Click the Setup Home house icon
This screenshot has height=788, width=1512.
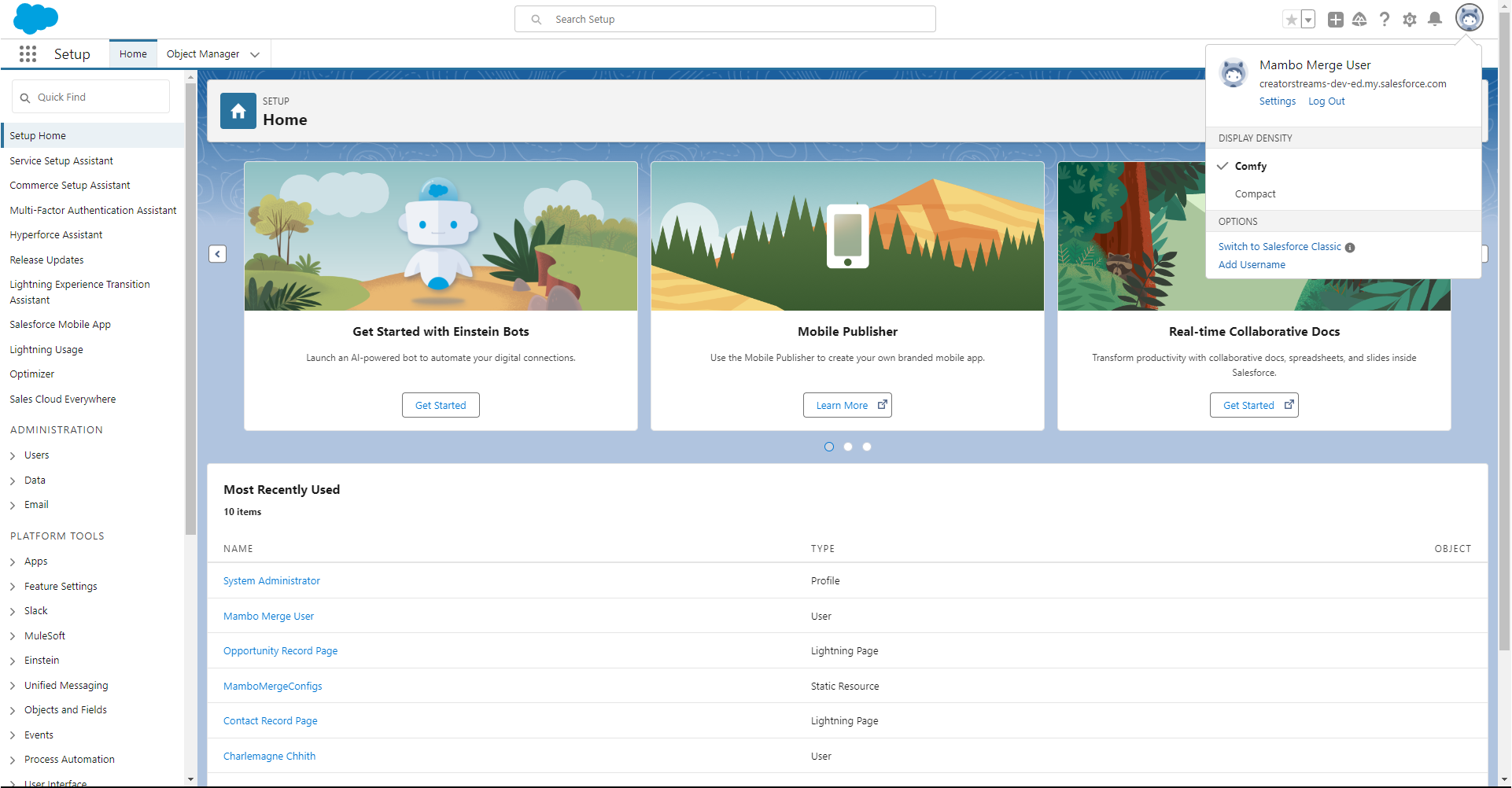tap(238, 111)
